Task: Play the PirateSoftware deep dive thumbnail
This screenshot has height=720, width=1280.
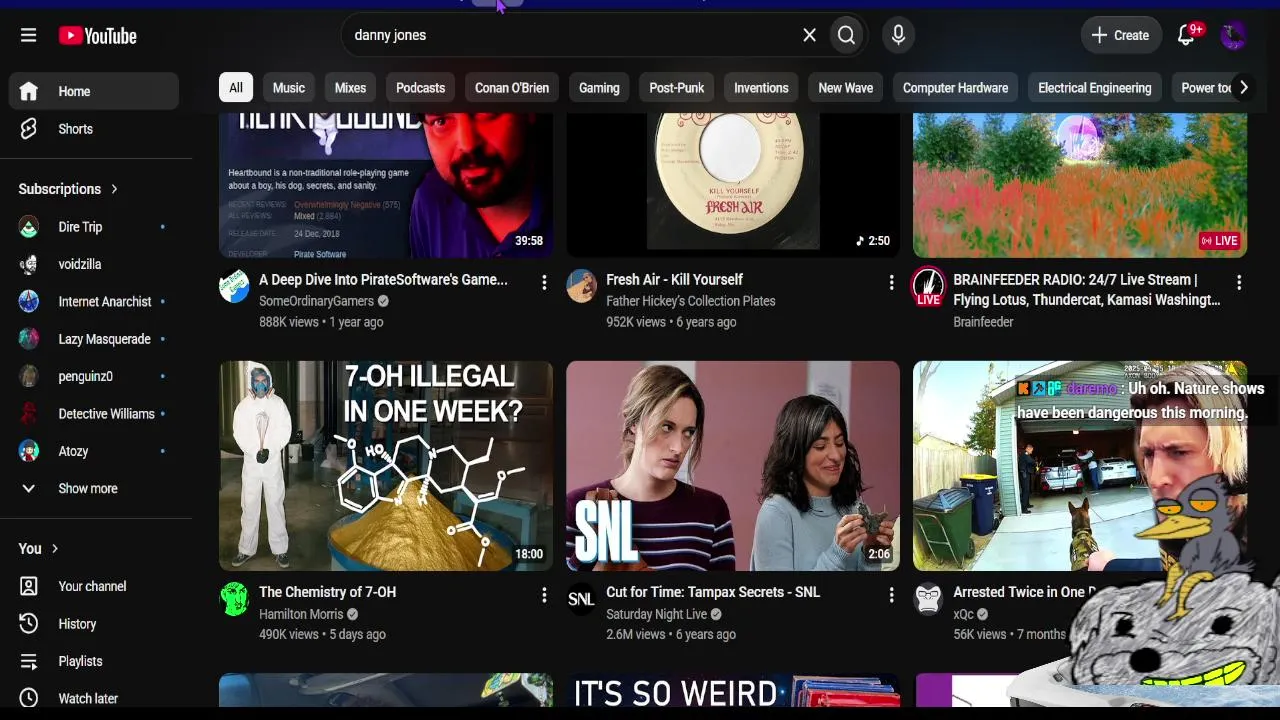Action: [x=386, y=186]
